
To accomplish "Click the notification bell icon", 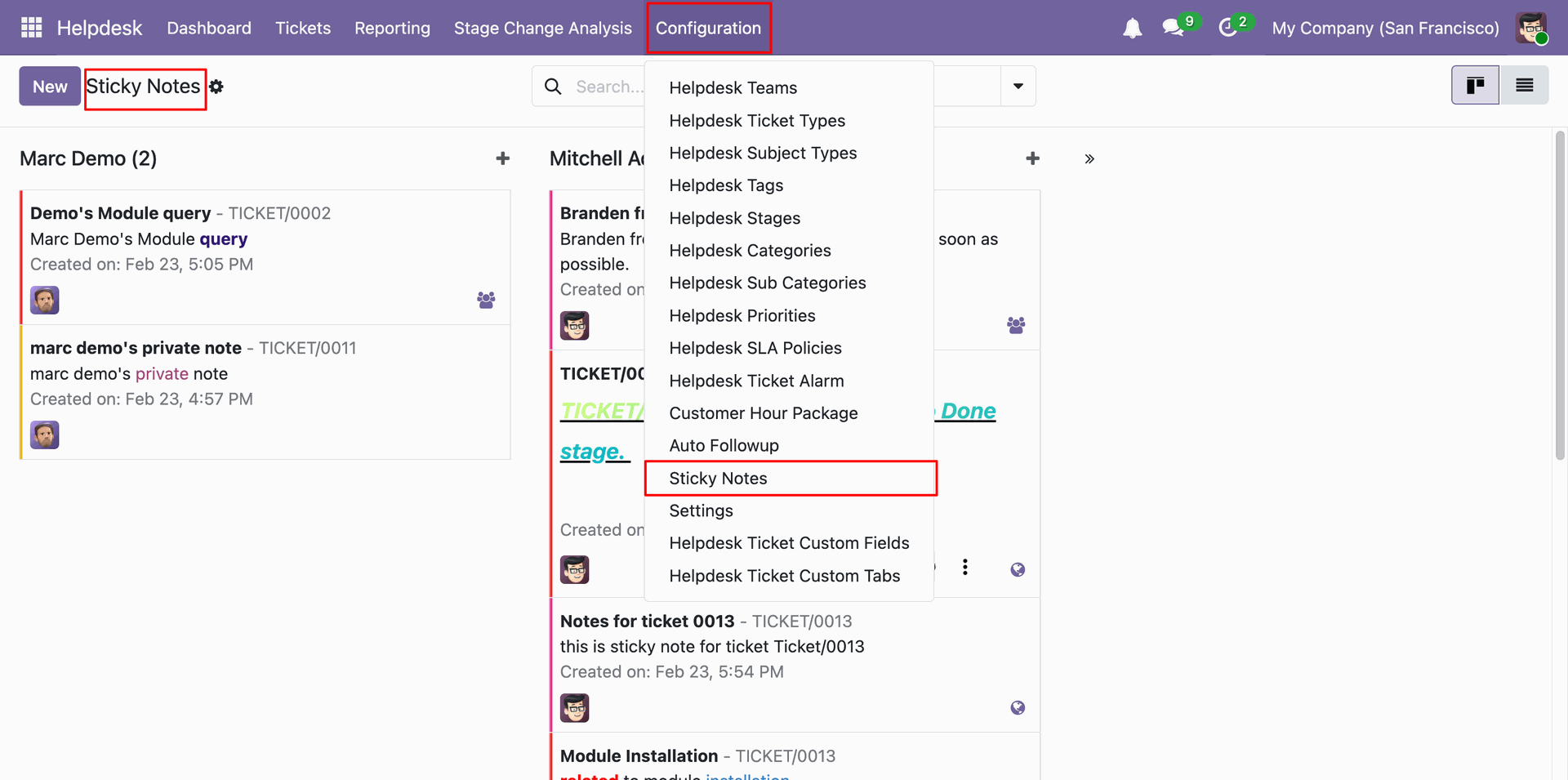I will point(1132,29).
